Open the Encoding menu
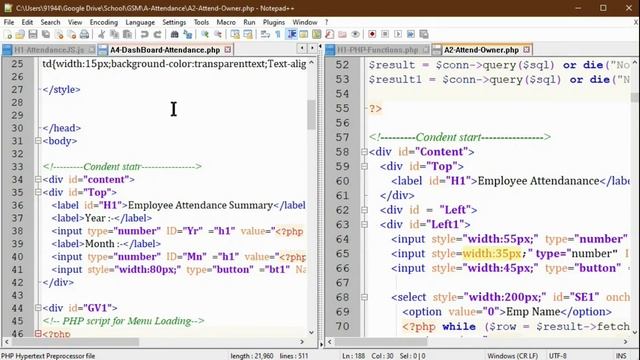This screenshot has height=360, width=640. pyautogui.click(x=104, y=22)
